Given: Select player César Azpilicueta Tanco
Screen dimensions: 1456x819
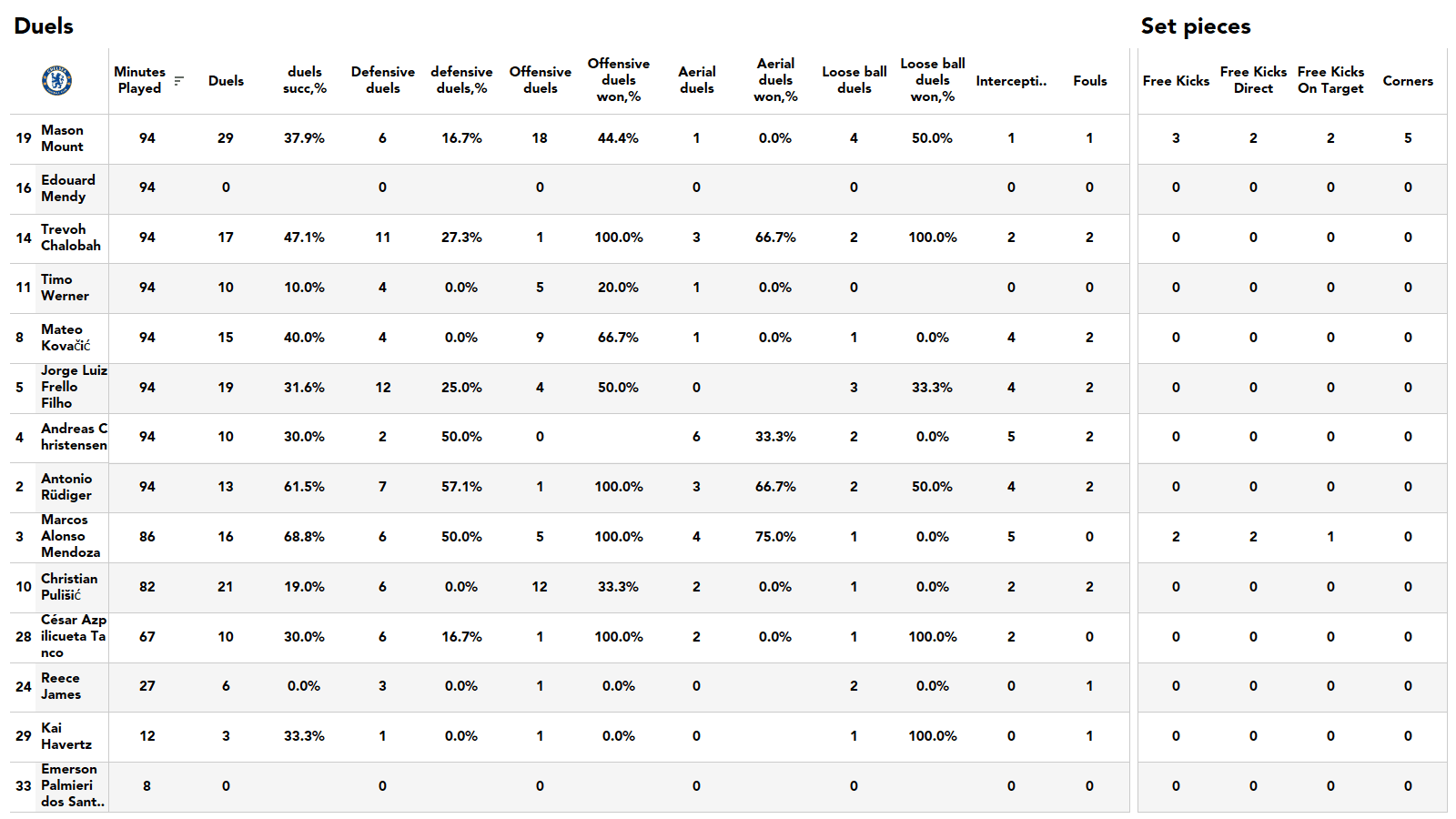Looking at the screenshot, I should pos(74,636).
